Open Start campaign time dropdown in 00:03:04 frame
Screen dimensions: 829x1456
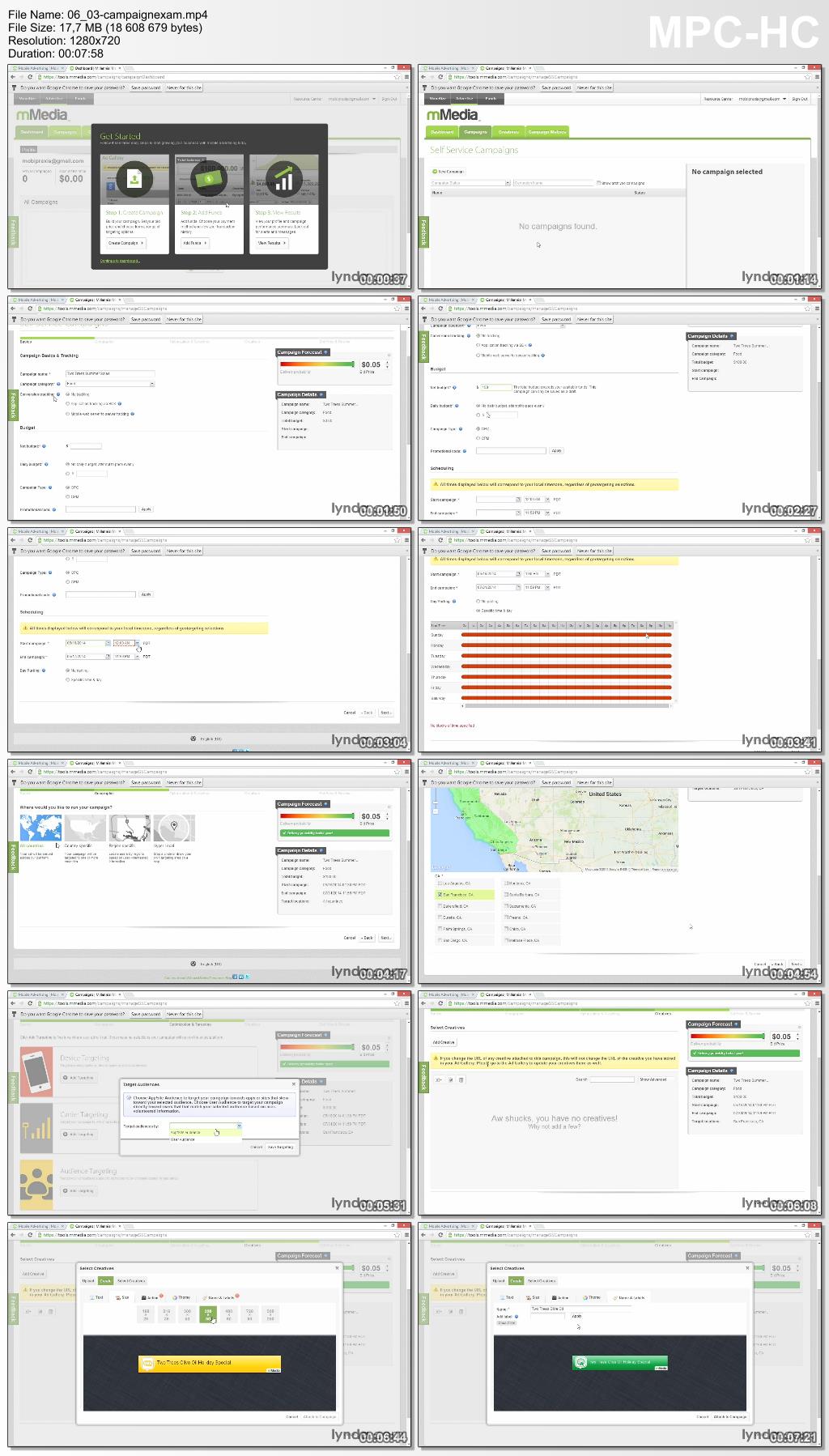pos(138,643)
